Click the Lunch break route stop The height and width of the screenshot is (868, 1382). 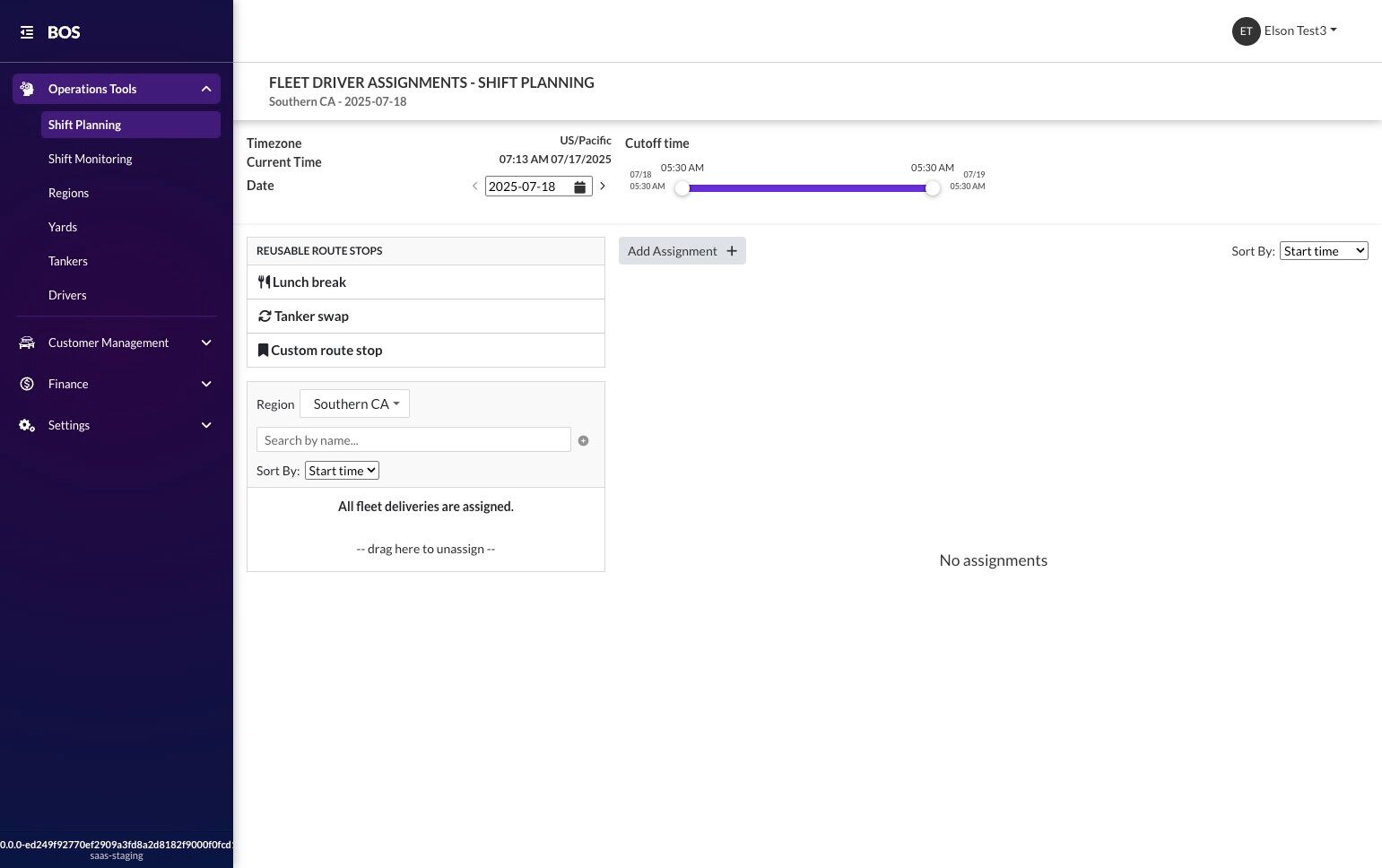[426, 282]
